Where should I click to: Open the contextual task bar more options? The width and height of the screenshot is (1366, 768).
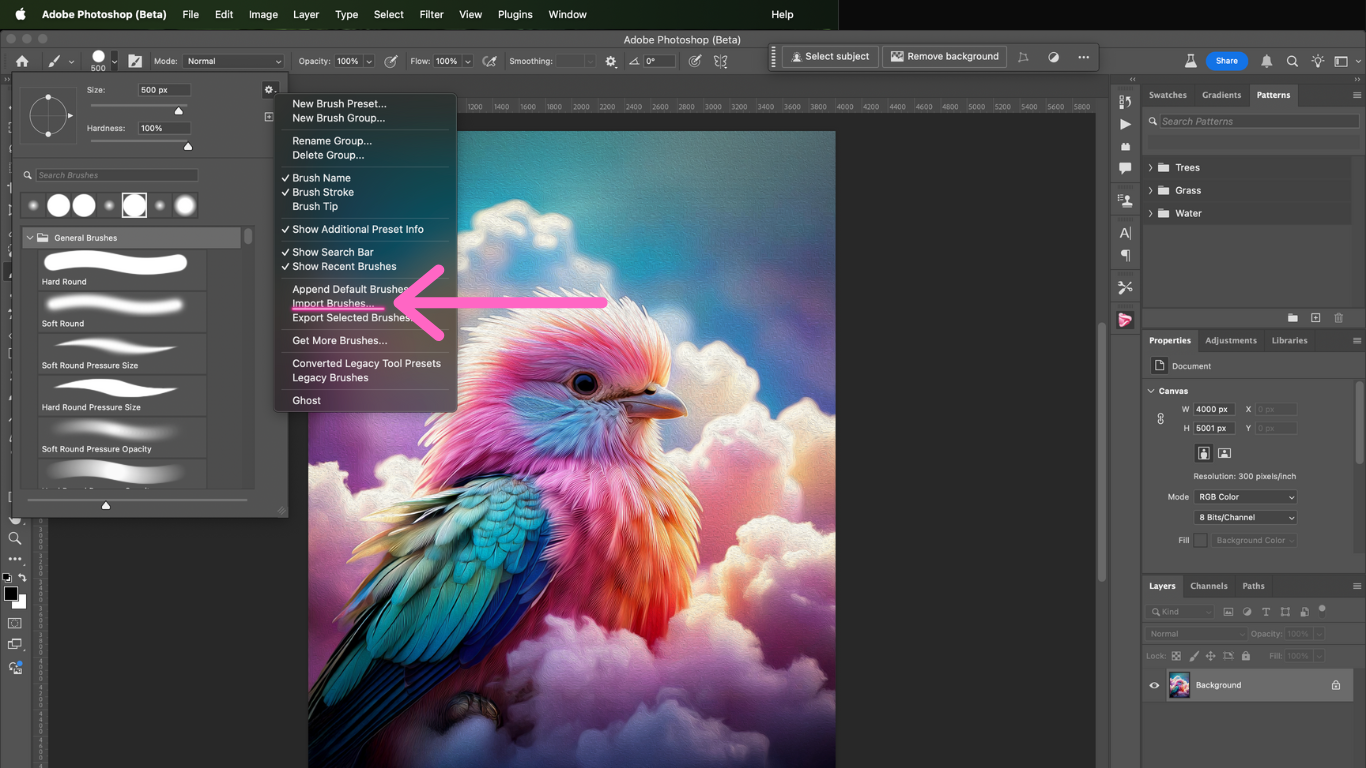coord(1083,57)
